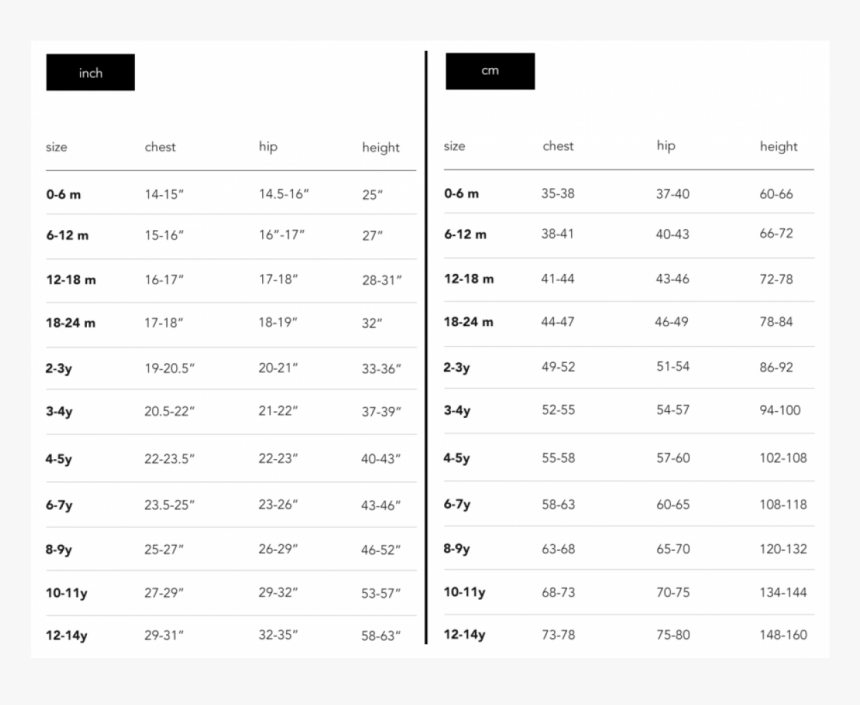Click the height header in inch table
The image size is (860, 705).
point(381,148)
